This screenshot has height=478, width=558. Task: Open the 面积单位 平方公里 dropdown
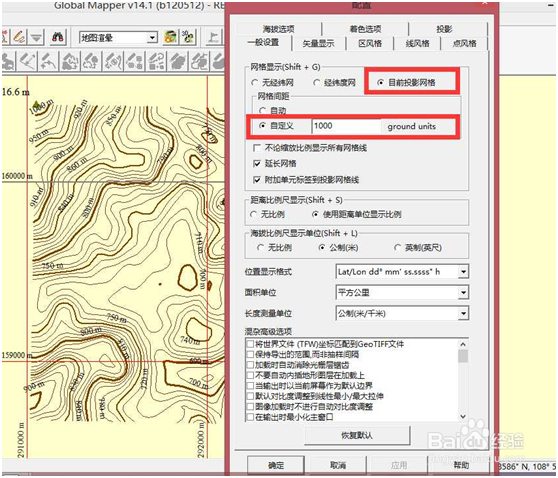(463, 293)
